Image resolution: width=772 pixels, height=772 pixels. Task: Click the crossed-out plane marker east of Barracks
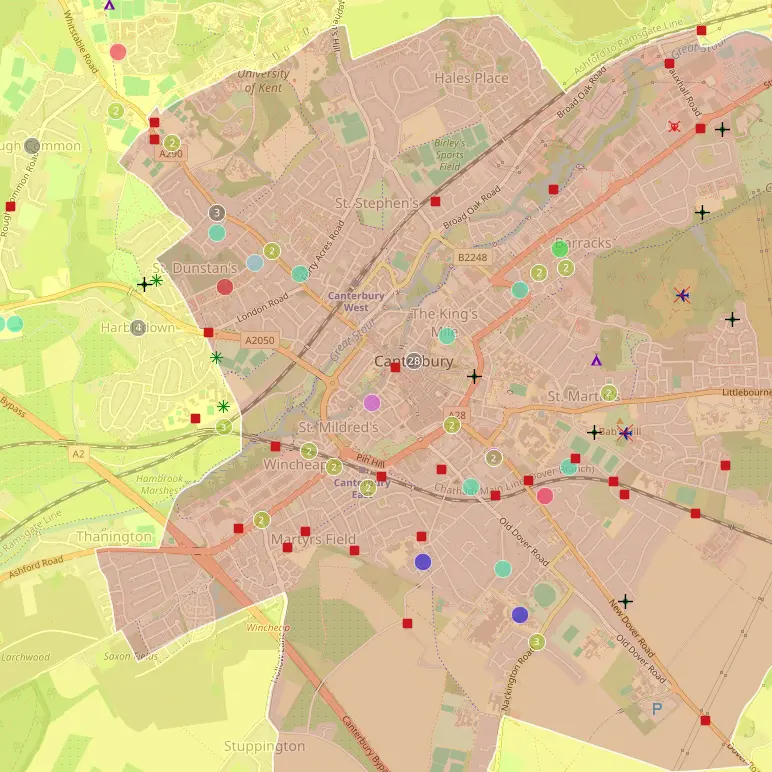(682, 295)
